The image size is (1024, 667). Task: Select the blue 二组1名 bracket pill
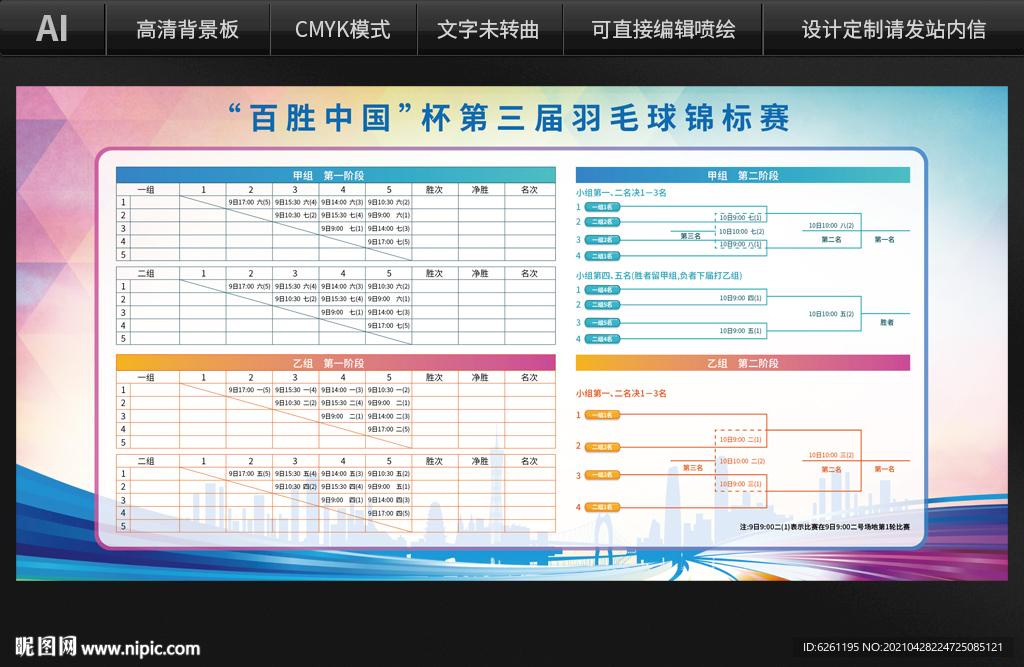[601, 256]
